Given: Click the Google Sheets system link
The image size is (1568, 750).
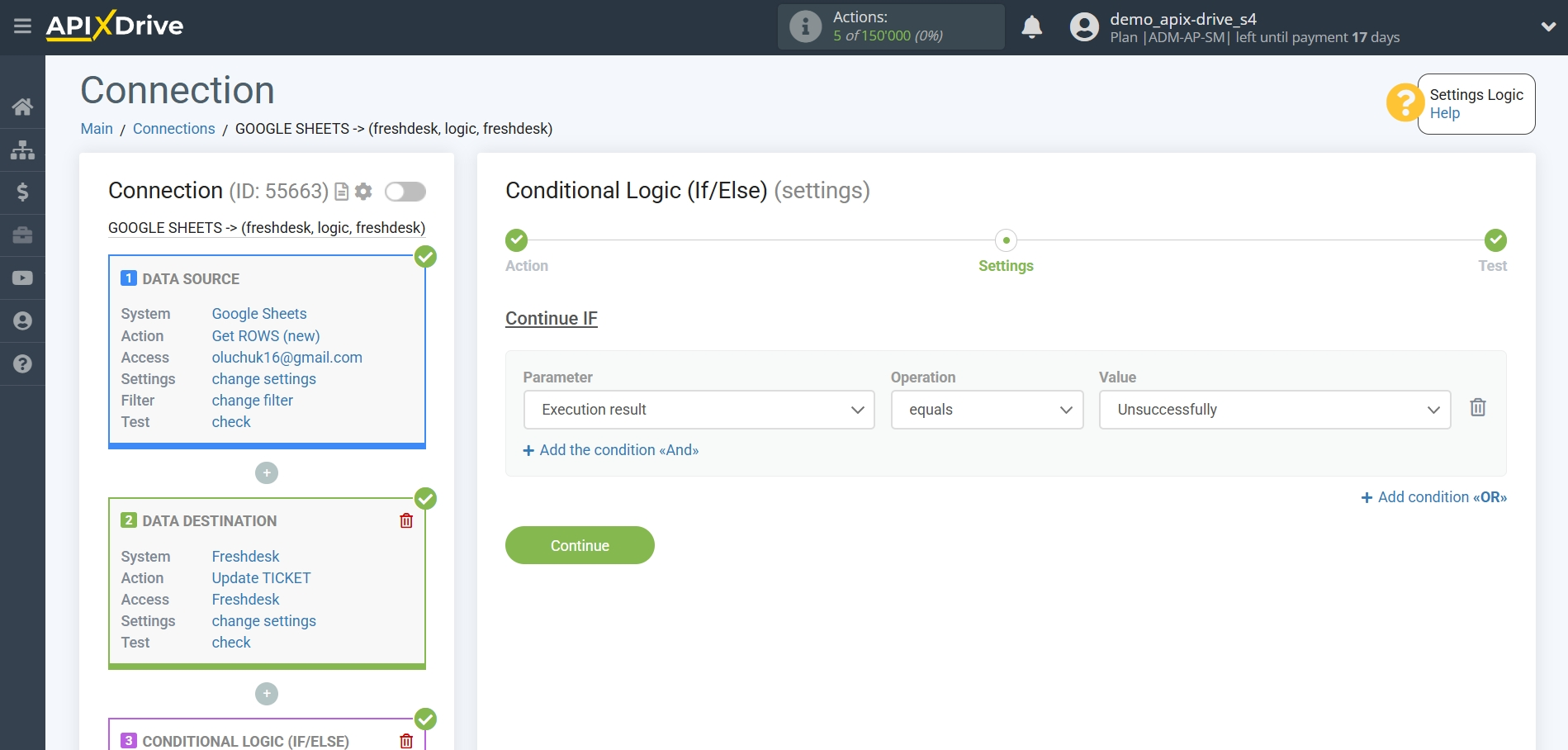Looking at the screenshot, I should [x=258, y=314].
